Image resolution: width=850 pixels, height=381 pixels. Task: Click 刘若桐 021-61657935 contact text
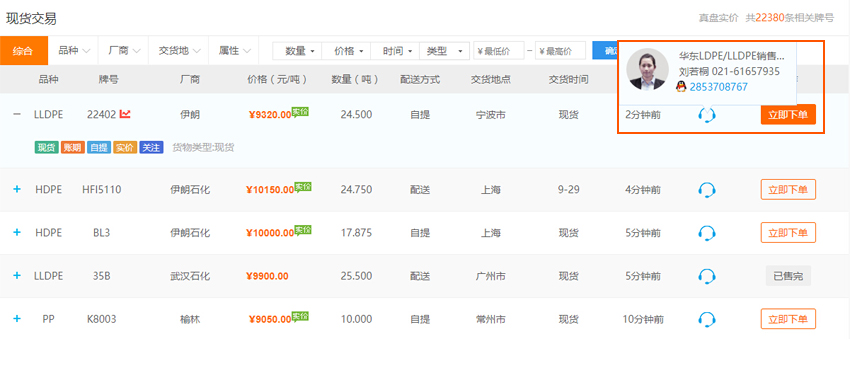pos(729,71)
